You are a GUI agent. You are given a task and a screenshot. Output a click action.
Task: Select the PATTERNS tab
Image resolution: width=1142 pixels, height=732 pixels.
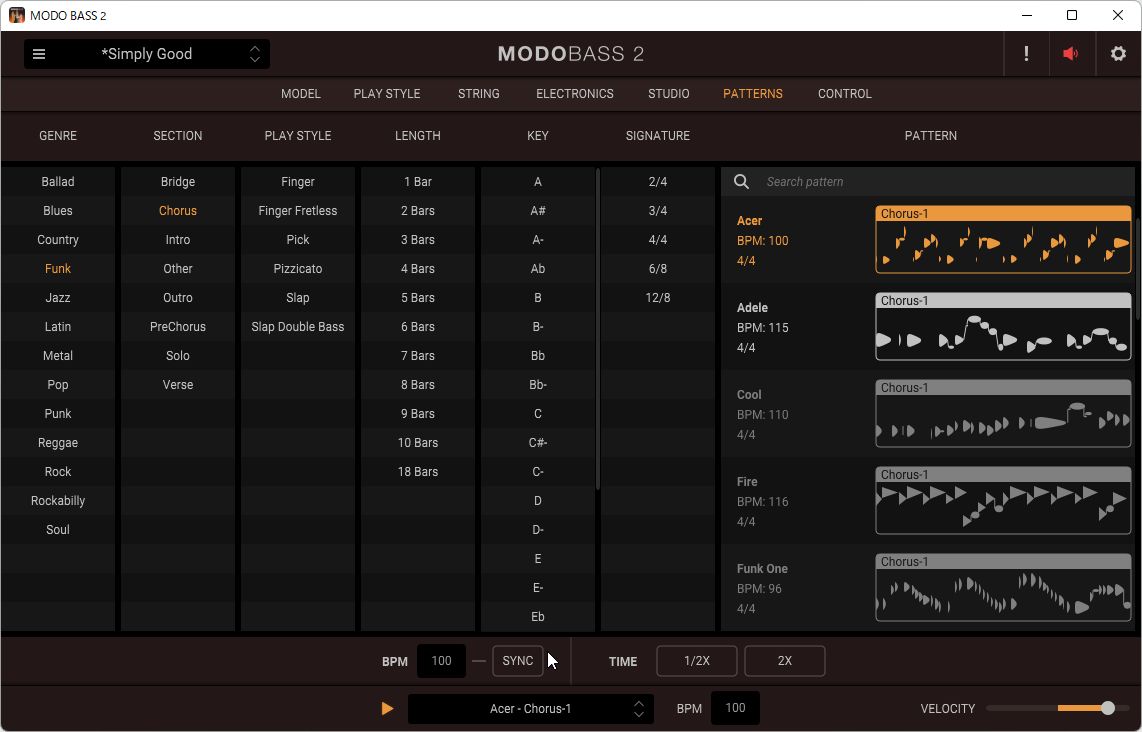(x=753, y=94)
